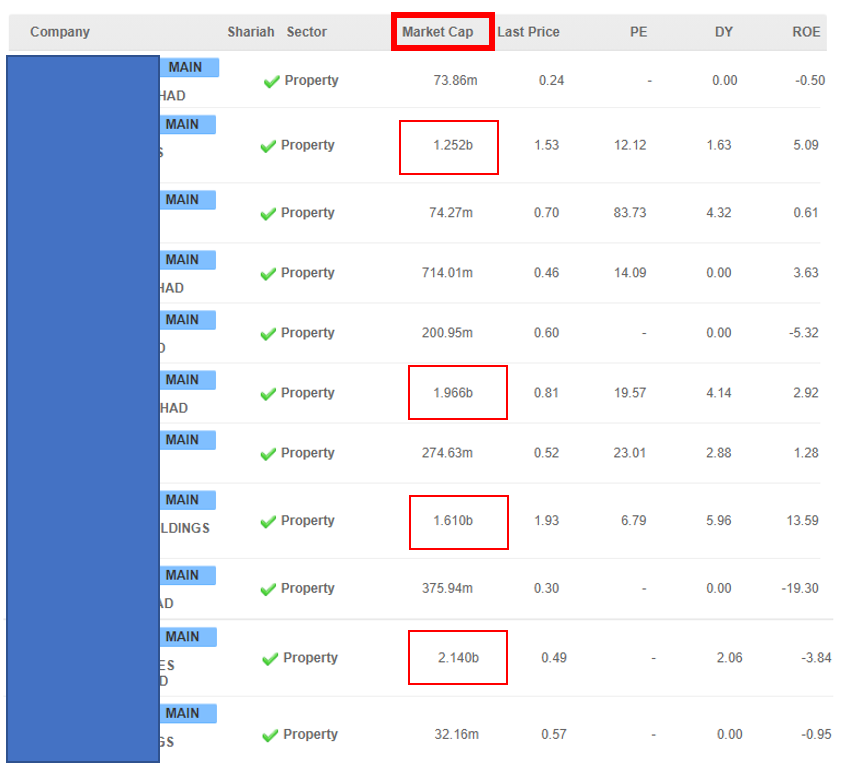Select the 2.140b market cap value
Screen dimensions: 849x779
click(458, 658)
